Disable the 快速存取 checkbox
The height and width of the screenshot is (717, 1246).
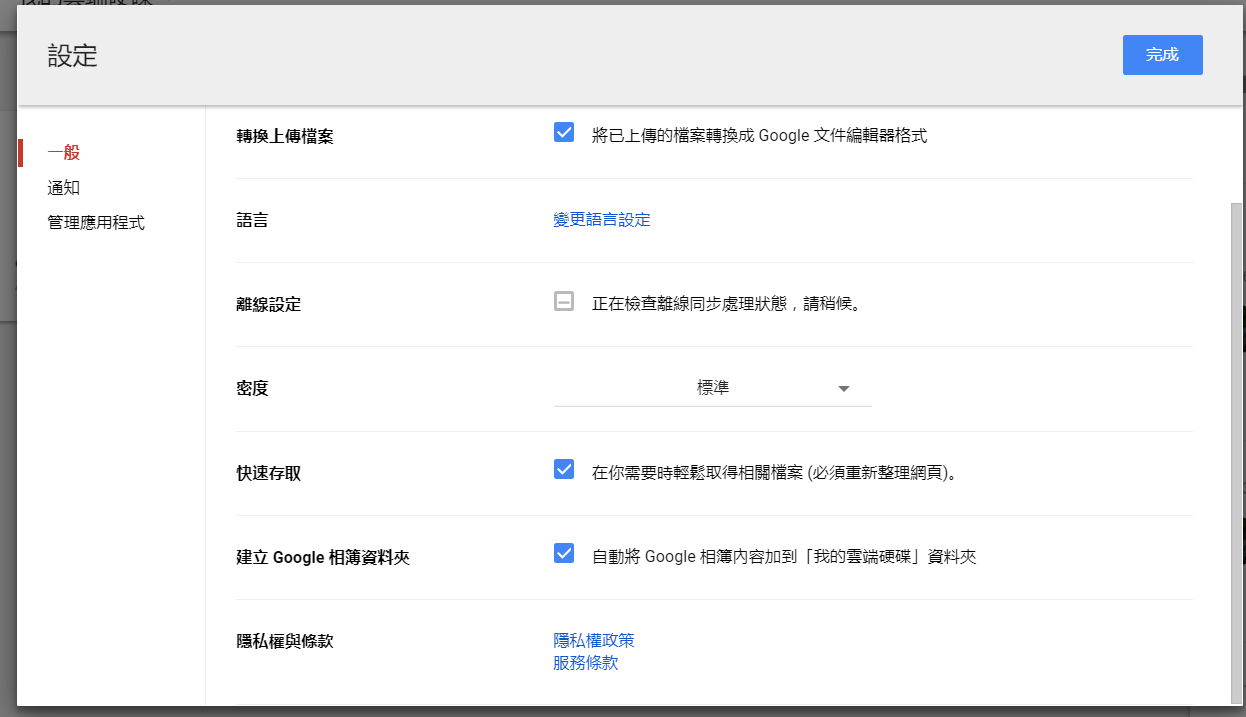tap(564, 469)
